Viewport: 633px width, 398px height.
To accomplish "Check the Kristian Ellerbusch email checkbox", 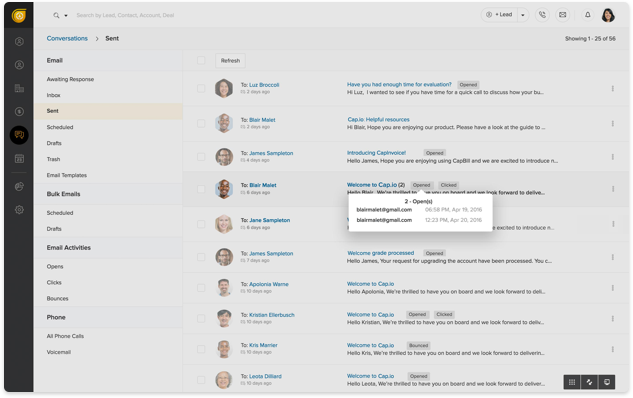I will 201,318.
